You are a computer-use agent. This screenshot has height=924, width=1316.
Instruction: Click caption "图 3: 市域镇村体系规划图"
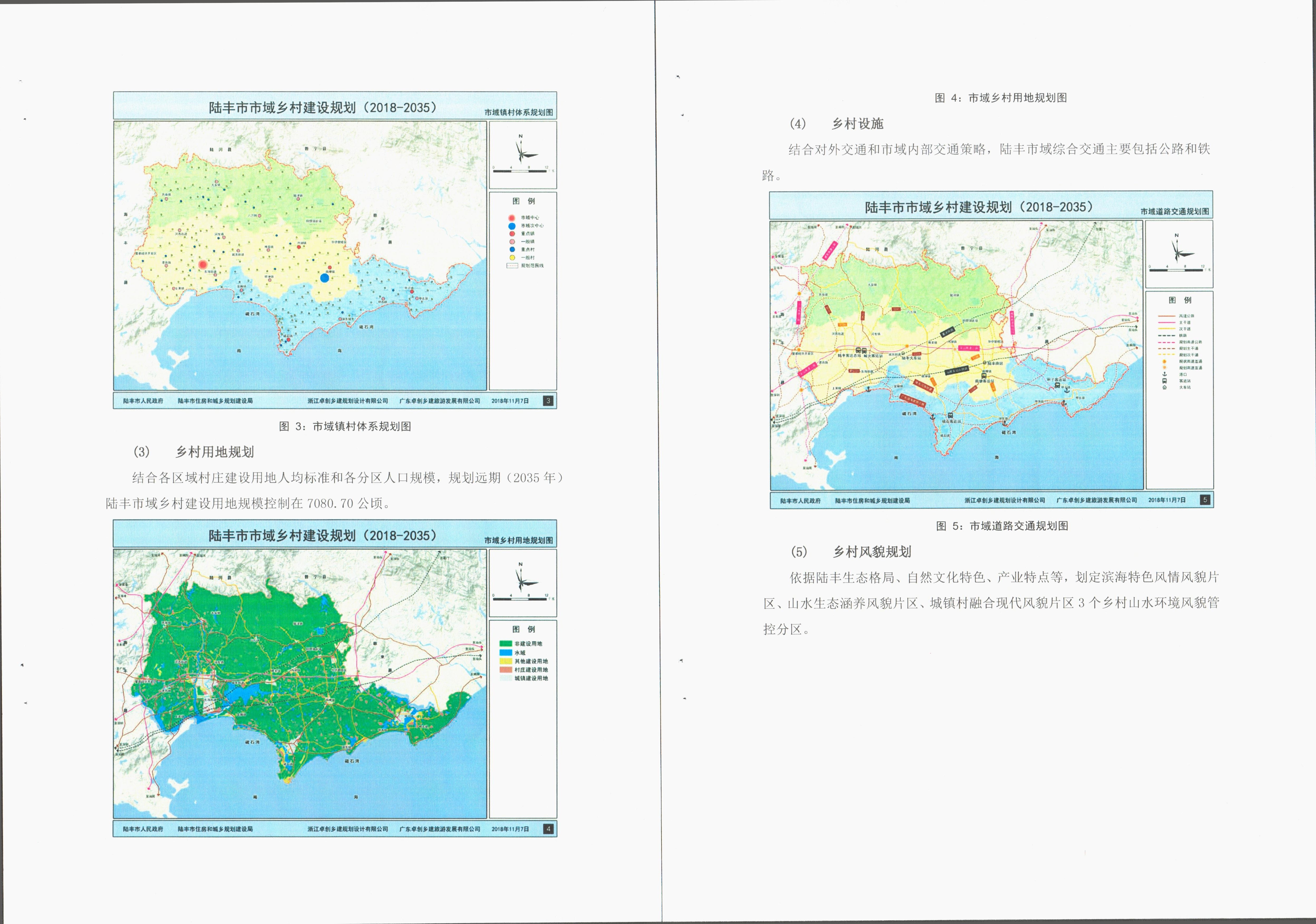point(345,426)
